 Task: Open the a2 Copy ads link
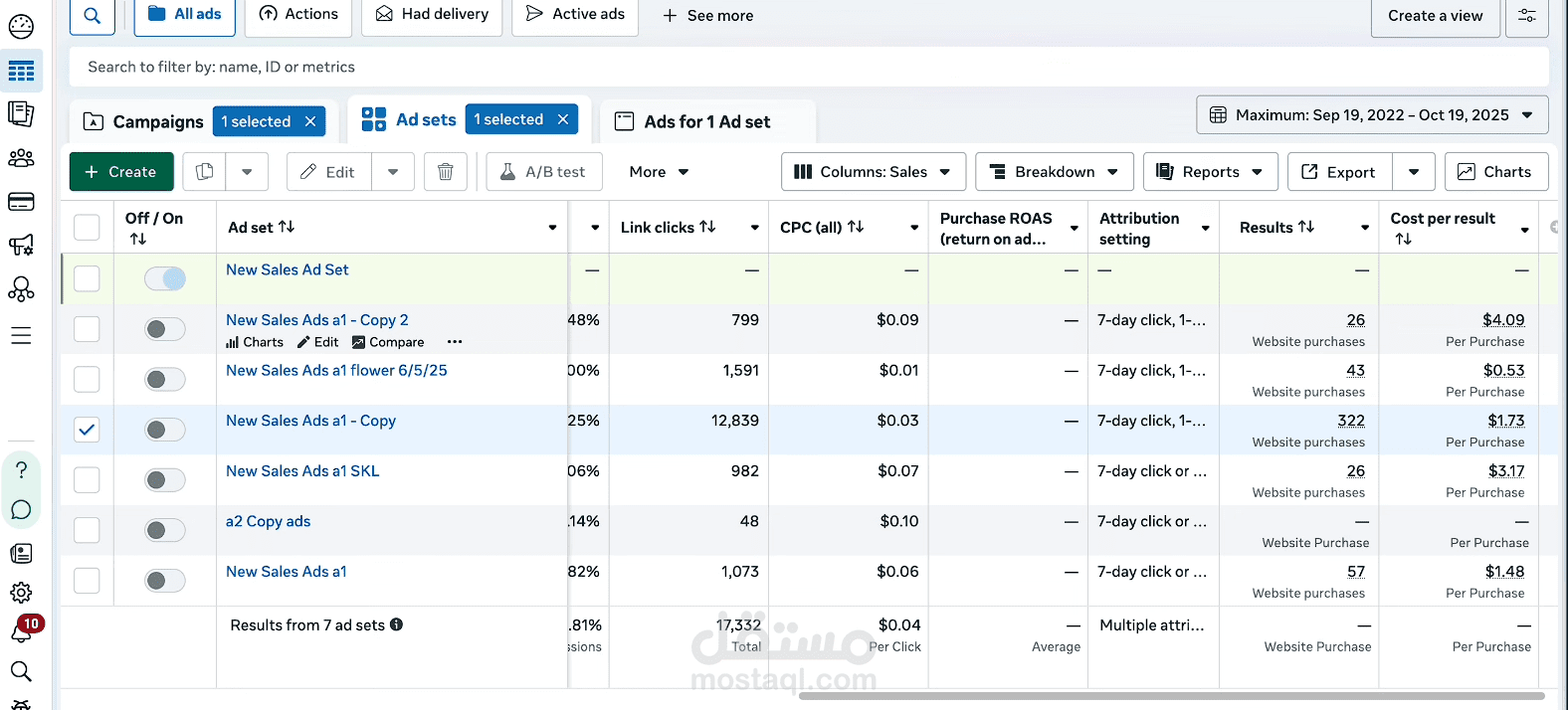(268, 521)
